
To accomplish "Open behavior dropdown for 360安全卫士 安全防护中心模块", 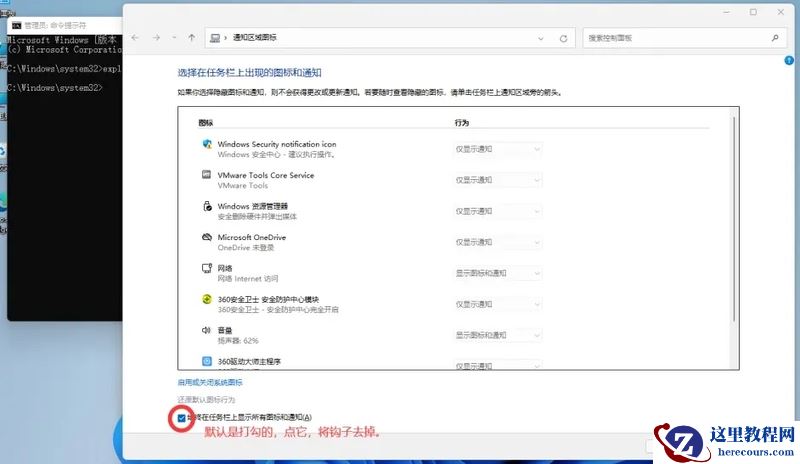I will (x=497, y=304).
